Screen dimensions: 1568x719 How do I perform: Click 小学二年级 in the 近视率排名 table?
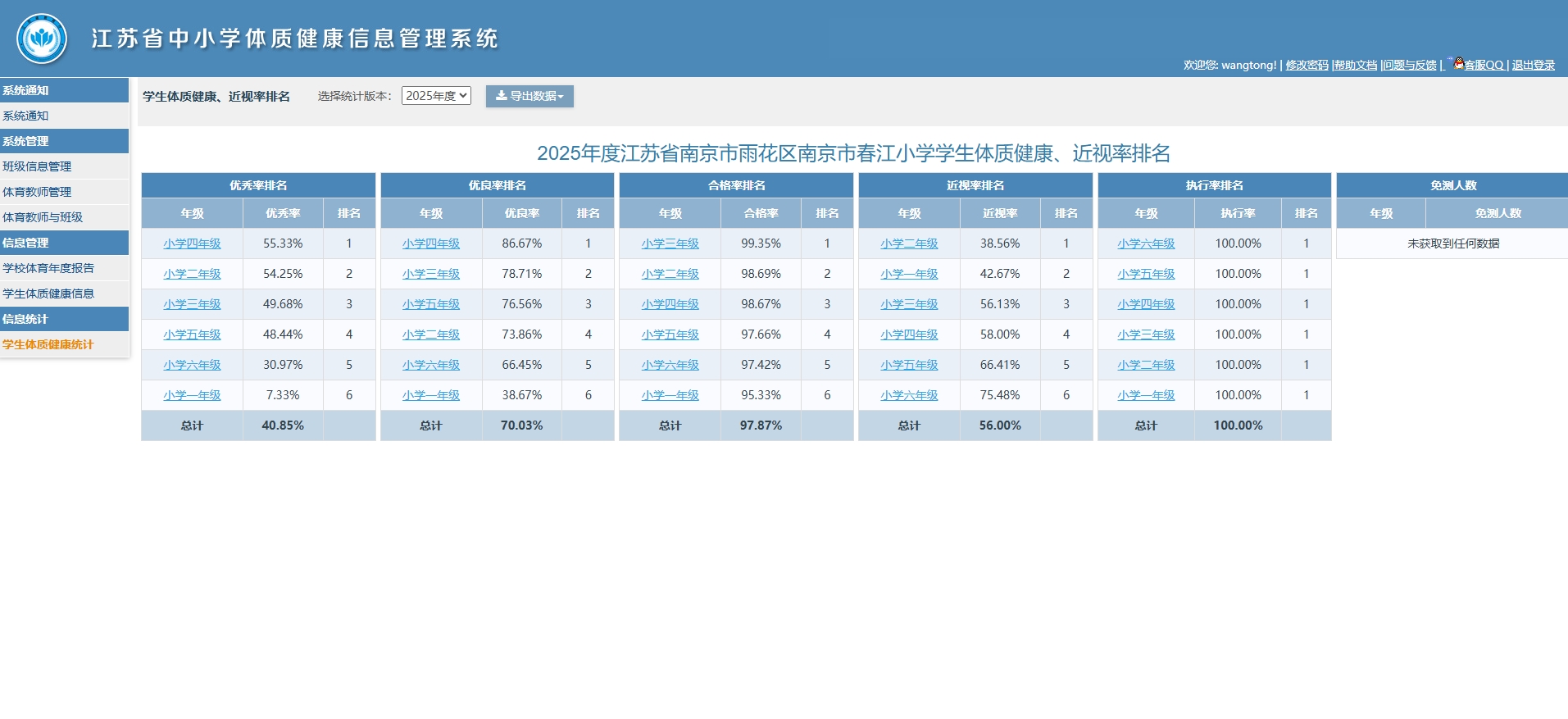(909, 243)
